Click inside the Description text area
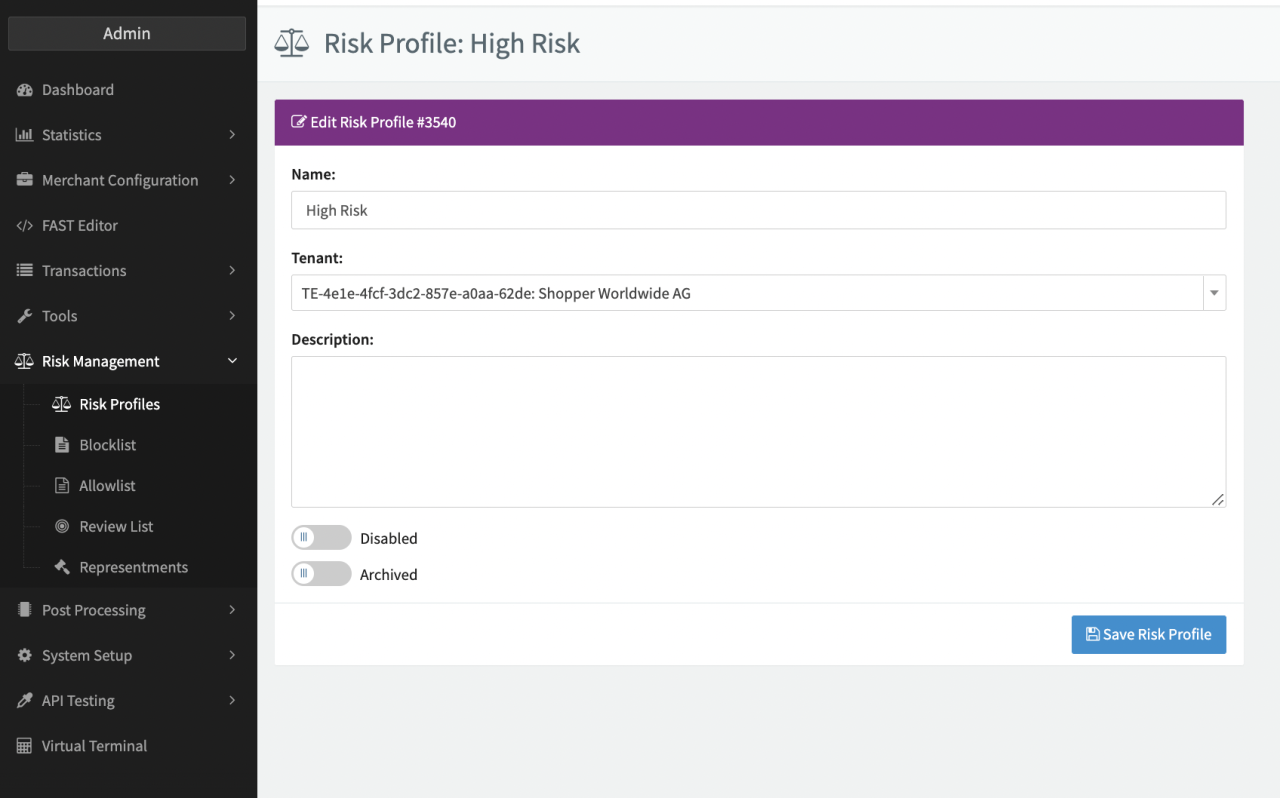 [x=758, y=431]
